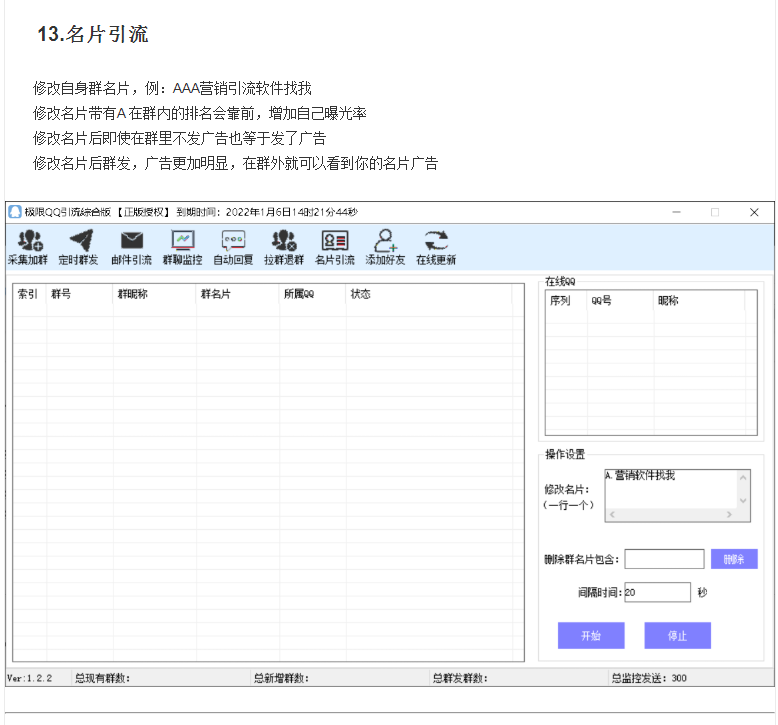Click the 总现有群数 status entry
This screenshot has height=725, width=778.
tap(103, 678)
